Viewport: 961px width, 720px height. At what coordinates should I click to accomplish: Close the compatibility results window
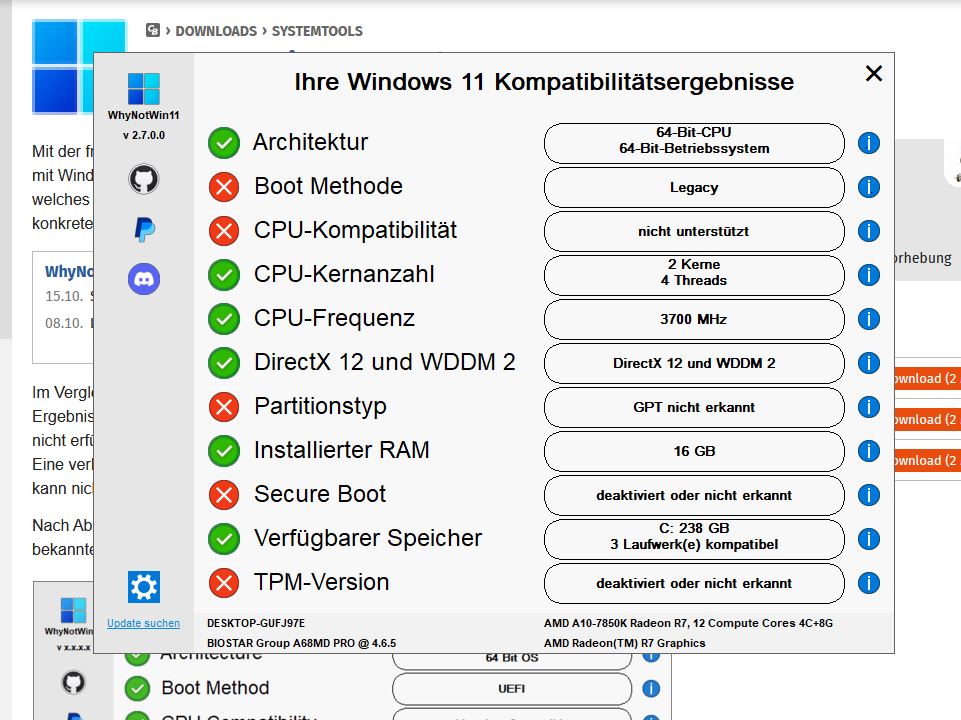(873, 74)
